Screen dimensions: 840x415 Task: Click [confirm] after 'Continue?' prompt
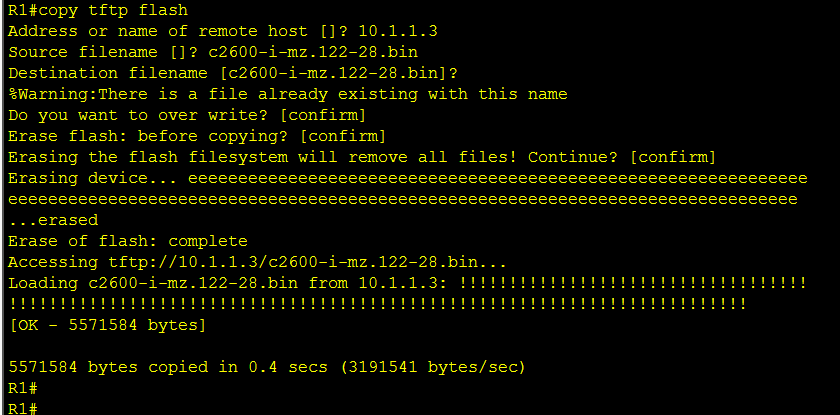[673, 157]
